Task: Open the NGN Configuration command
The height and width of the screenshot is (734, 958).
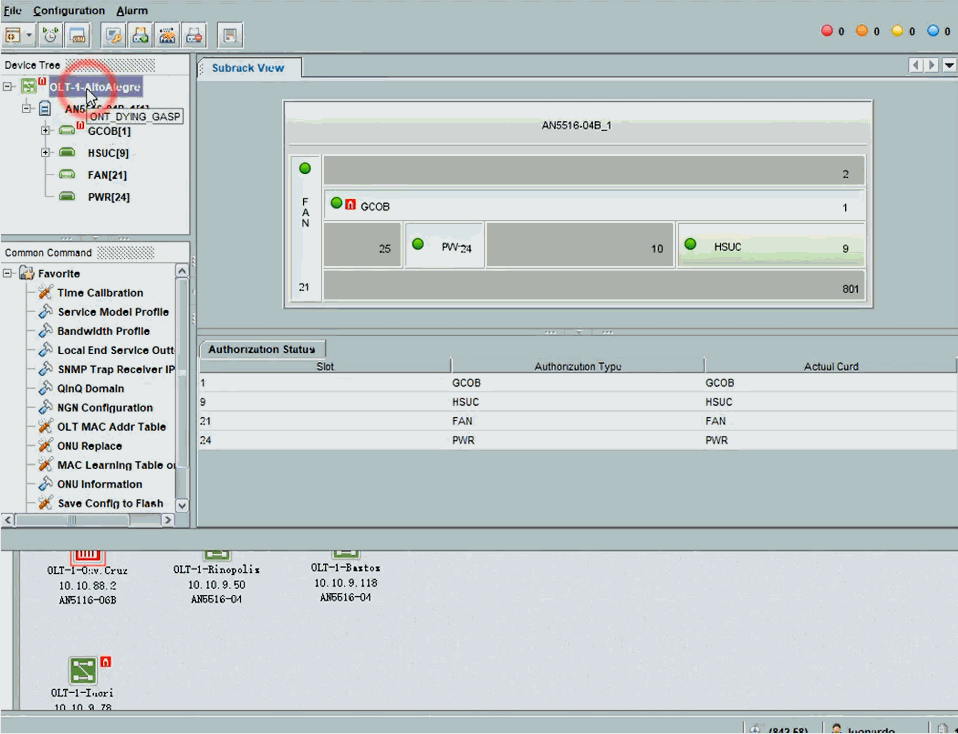Action: pos(105,408)
